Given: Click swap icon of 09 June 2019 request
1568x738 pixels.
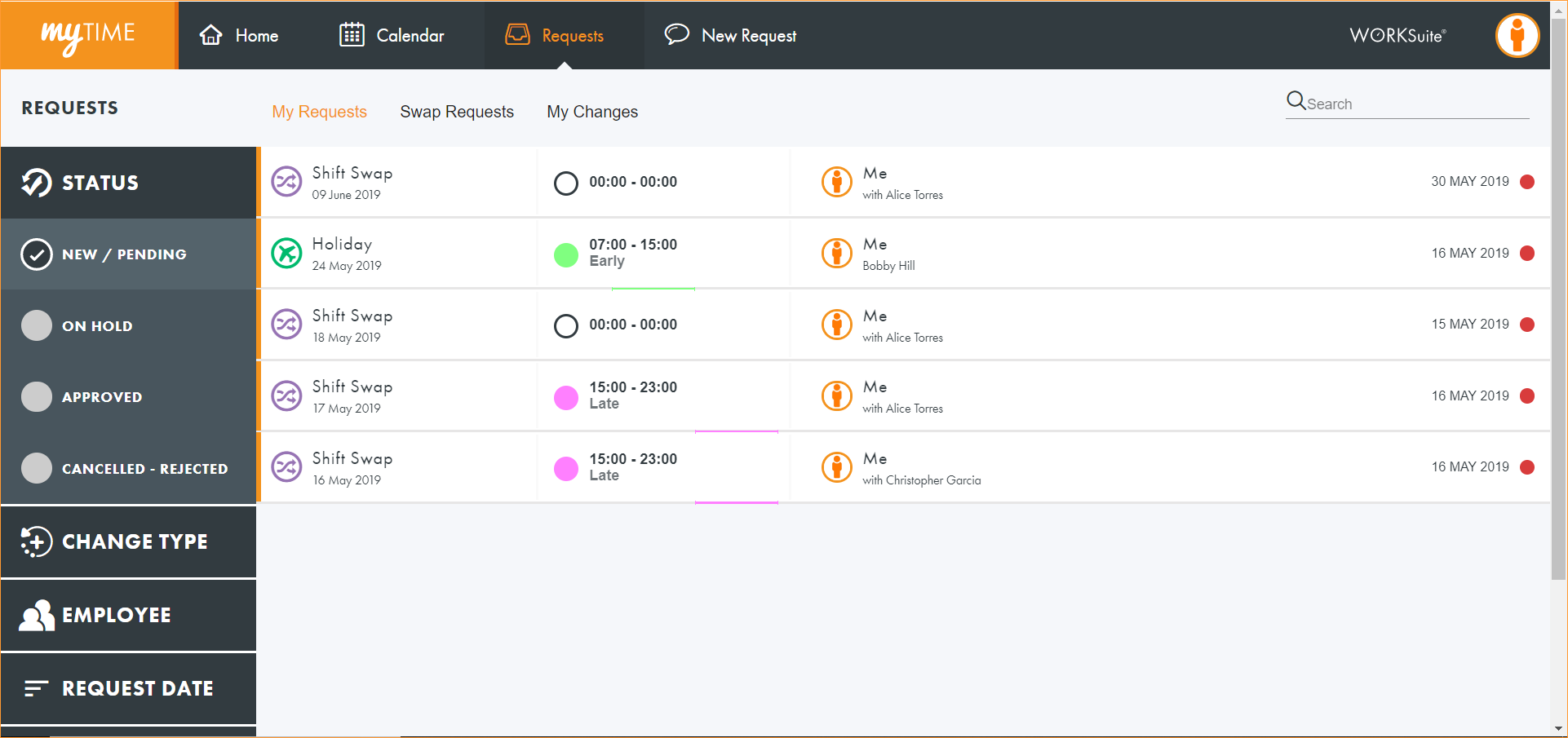Looking at the screenshot, I should pyautogui.click(x=286, y=182).
